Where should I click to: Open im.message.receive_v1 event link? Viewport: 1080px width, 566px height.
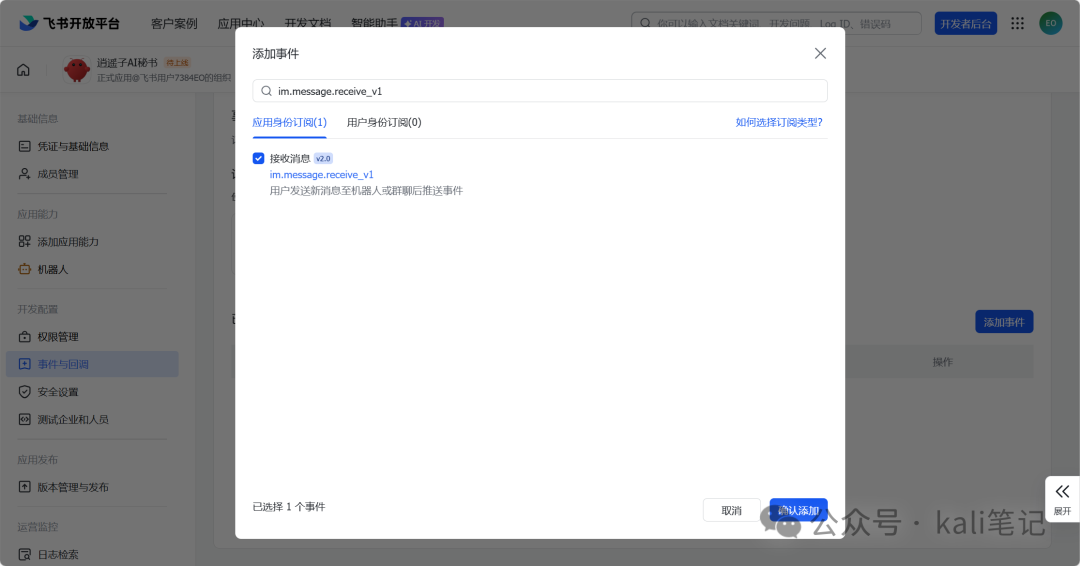pyautogui.click(x=322, y=175)
